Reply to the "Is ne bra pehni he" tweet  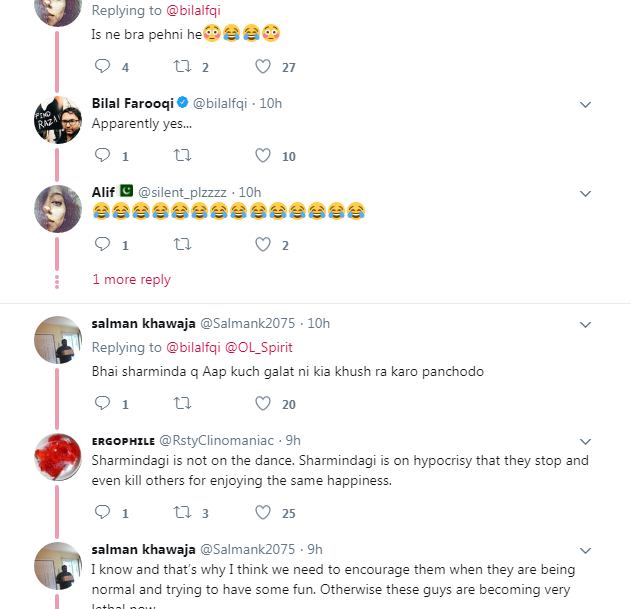click(101, 67)
